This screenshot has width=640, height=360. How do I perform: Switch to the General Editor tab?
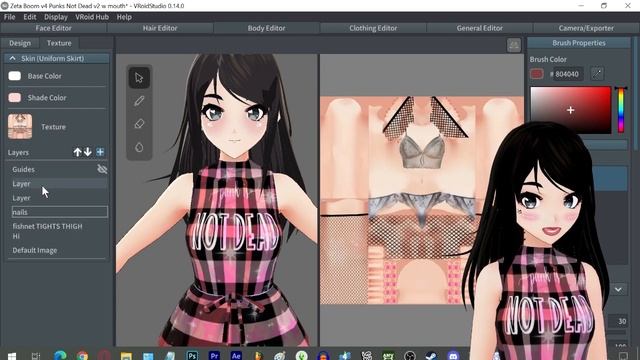pyautogui.click(x=480, y=28)
